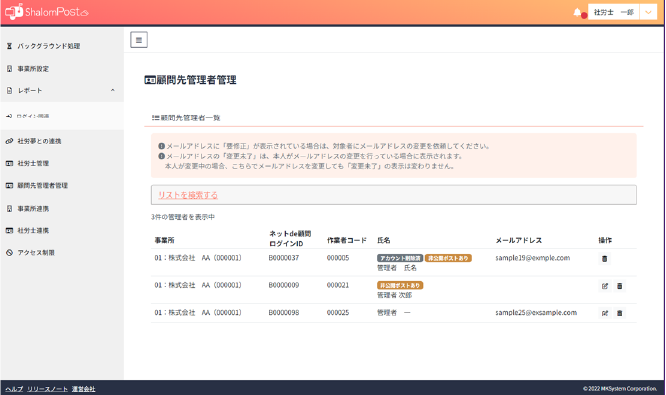
Task: Delete the sample25@exsample.com row via trash icon
Action: coord(620,313)
